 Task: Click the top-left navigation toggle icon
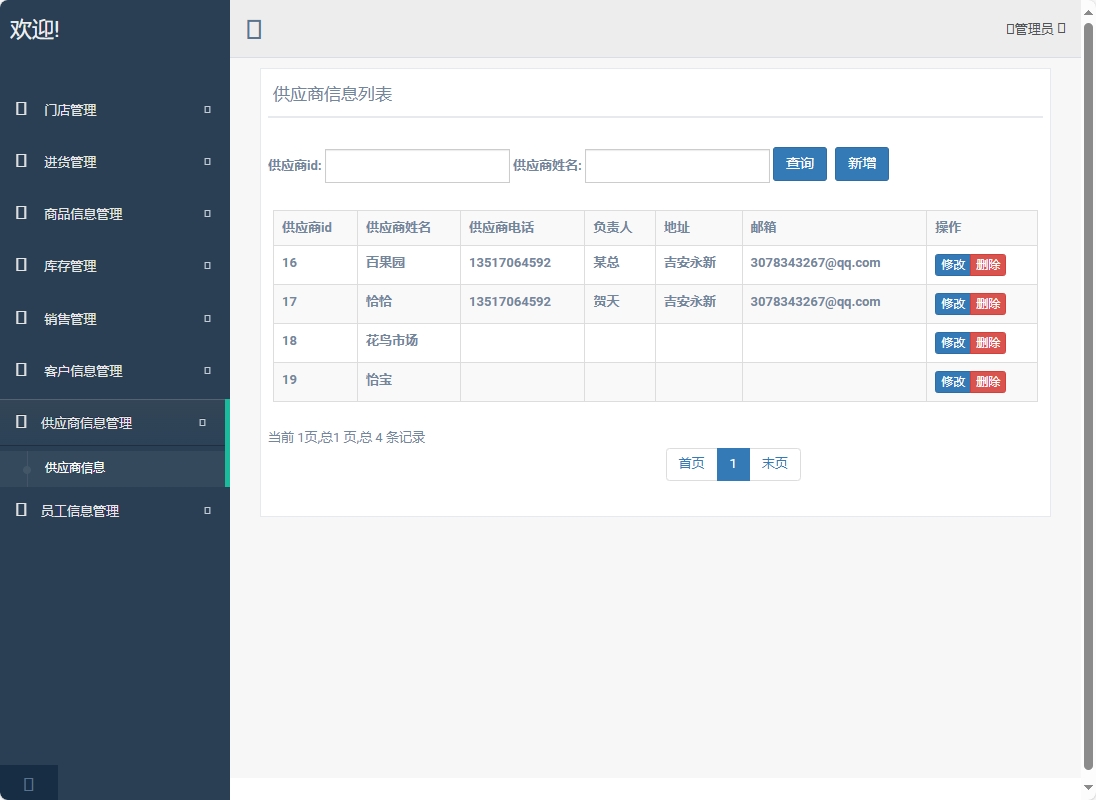253,29
